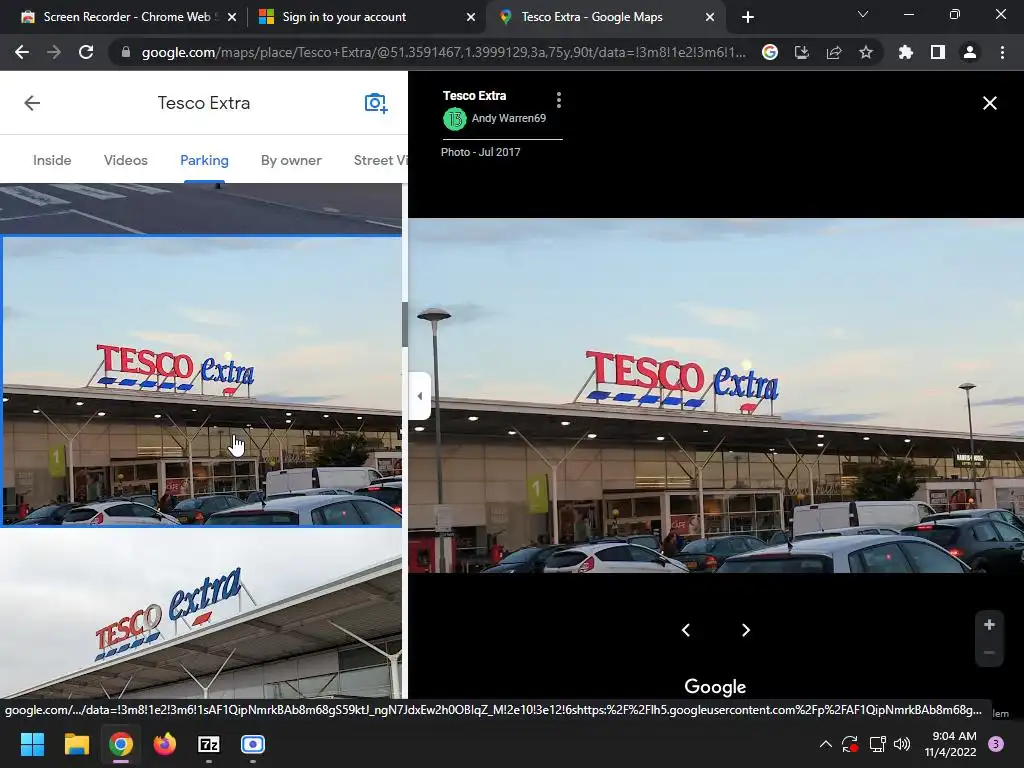Open Chrome profile icon
This screenshot has height=768, width=1024.
coord(970,52)
